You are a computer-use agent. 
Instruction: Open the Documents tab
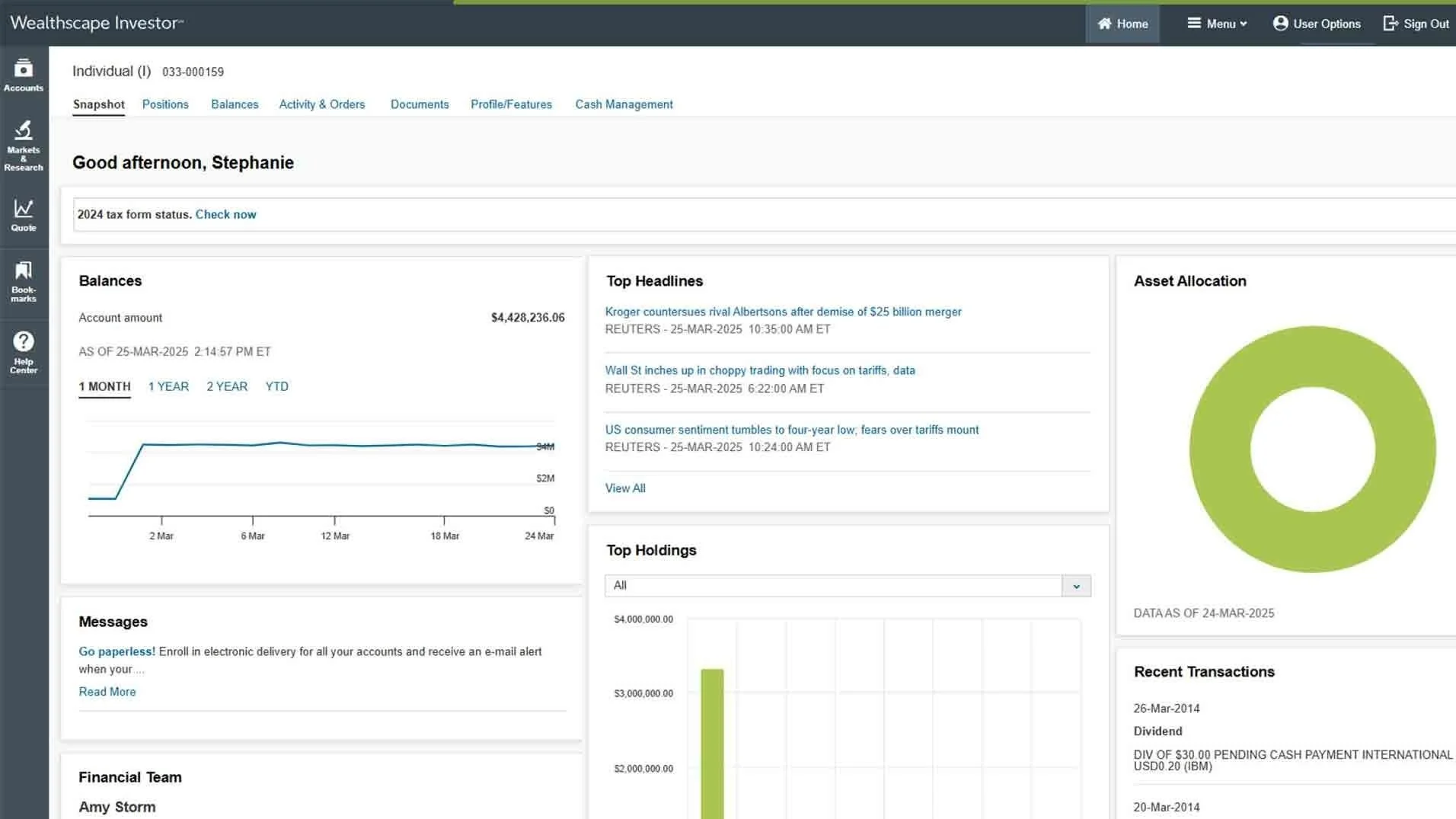[x=420, y=104]
